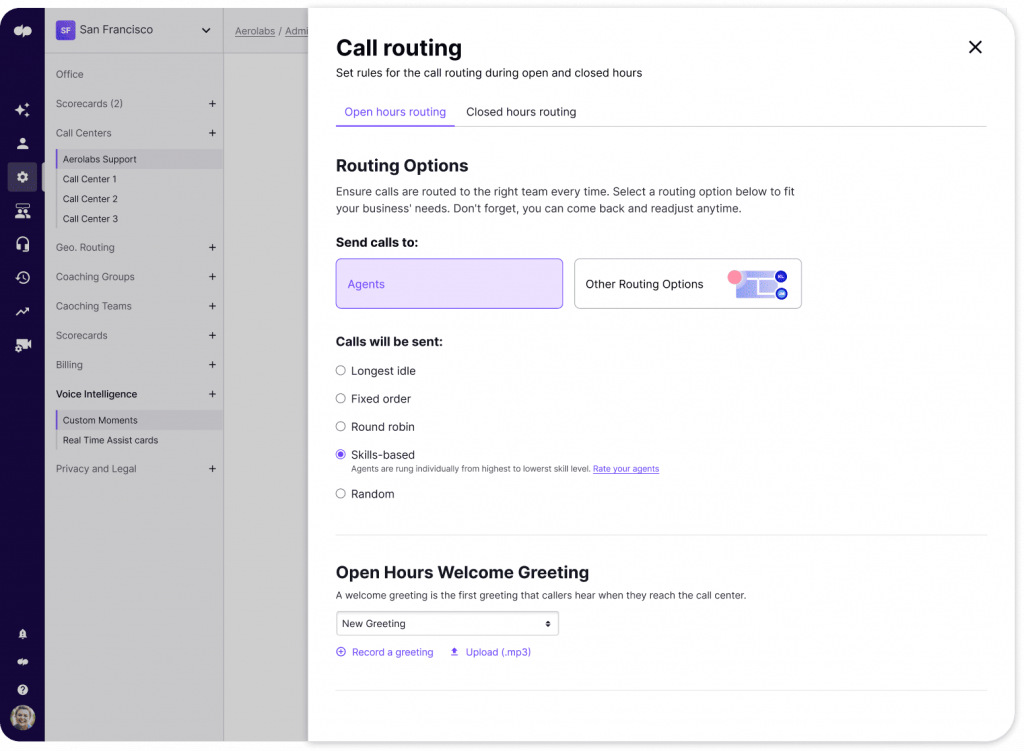Open the headset support icon
The image size is (1024, 751).
[x=21, y=244]
